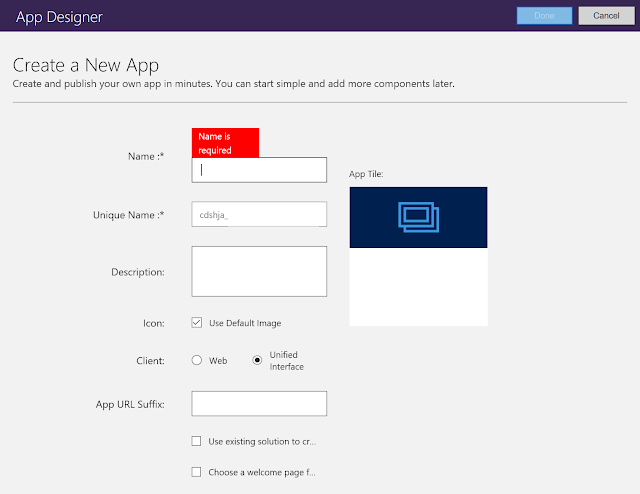
Task: Click the Use Default Image label
Action: point(245,323)
